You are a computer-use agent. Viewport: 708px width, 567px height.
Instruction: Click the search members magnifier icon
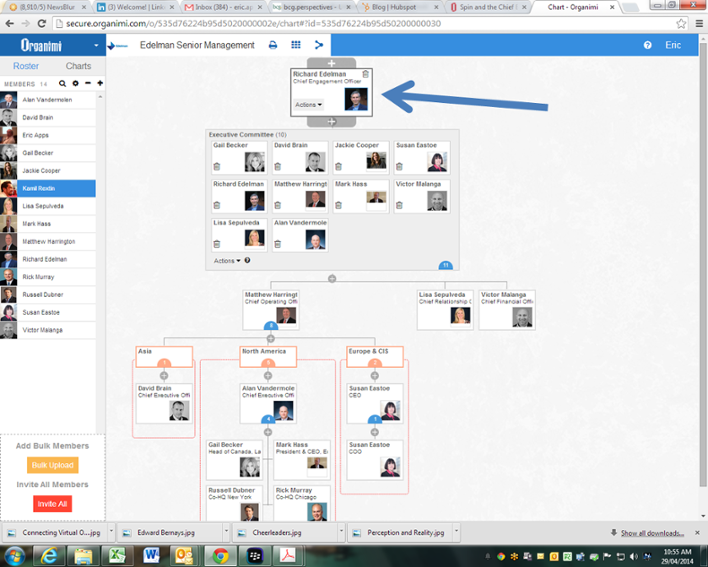click(x=62, y=84)
